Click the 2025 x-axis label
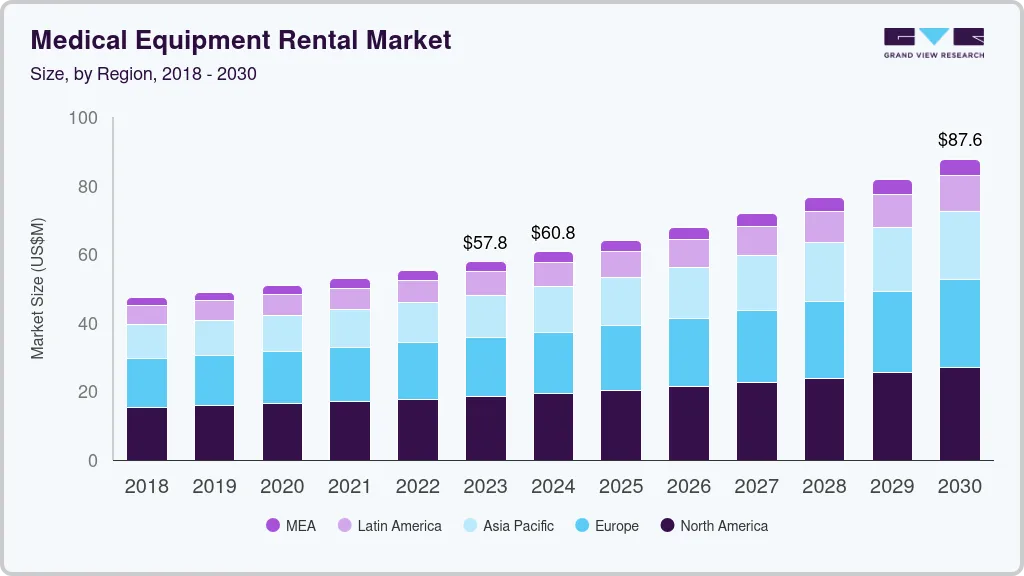1024x576 pixels. [621, 487]
